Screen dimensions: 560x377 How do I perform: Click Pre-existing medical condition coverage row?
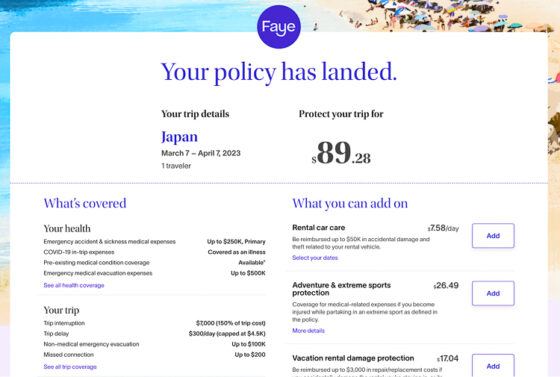(x=154, y=262)
